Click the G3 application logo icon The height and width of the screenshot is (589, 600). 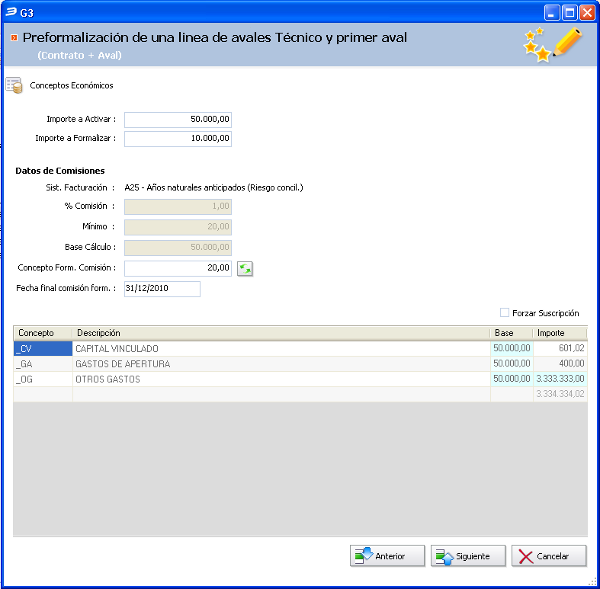11,13
